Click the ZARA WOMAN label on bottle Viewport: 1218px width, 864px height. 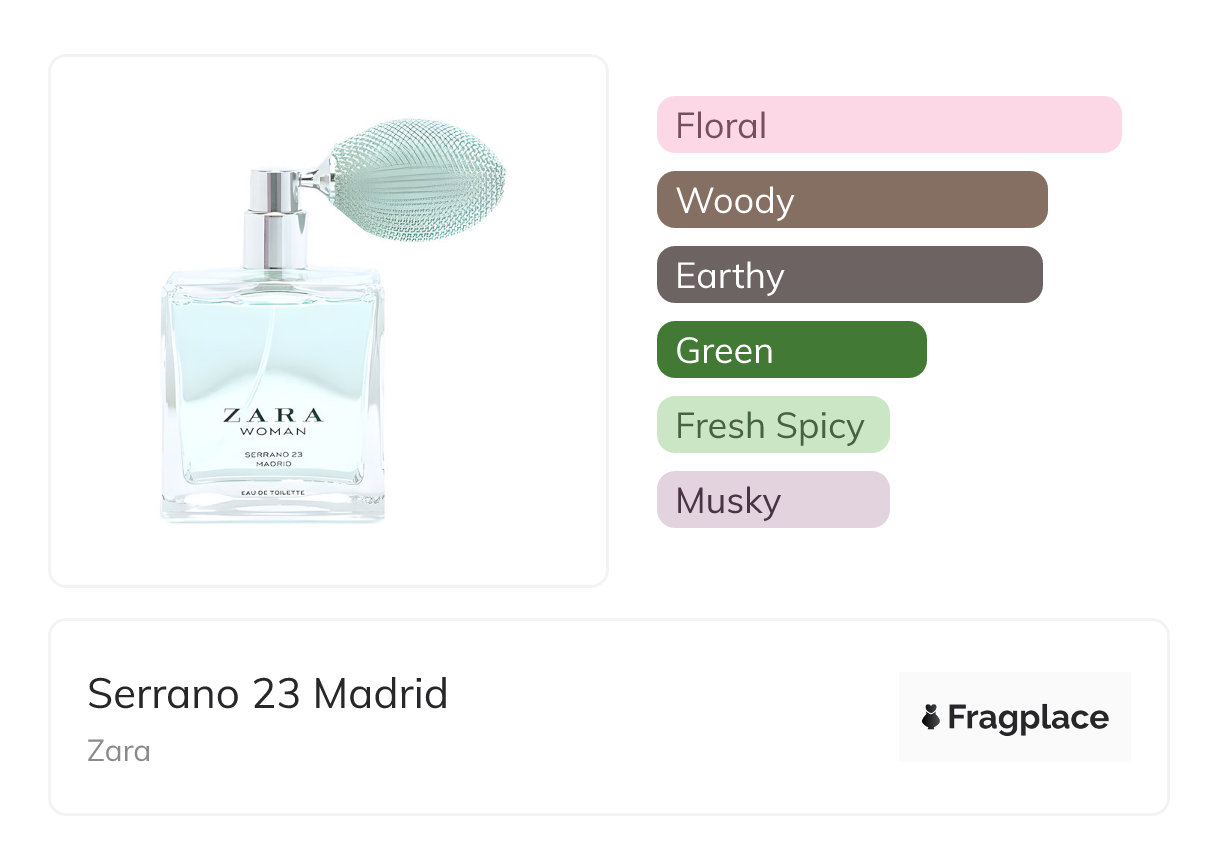[273, 421]
